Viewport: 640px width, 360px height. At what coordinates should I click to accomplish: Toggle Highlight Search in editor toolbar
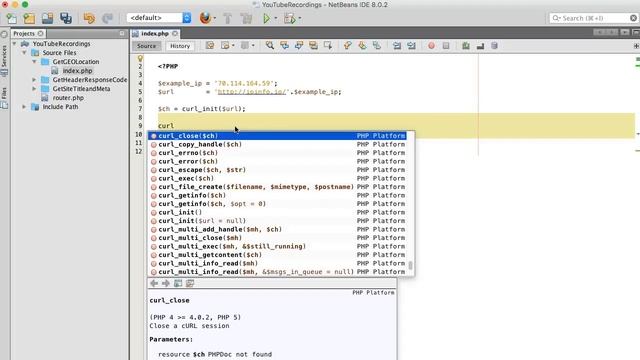[313, 46]
